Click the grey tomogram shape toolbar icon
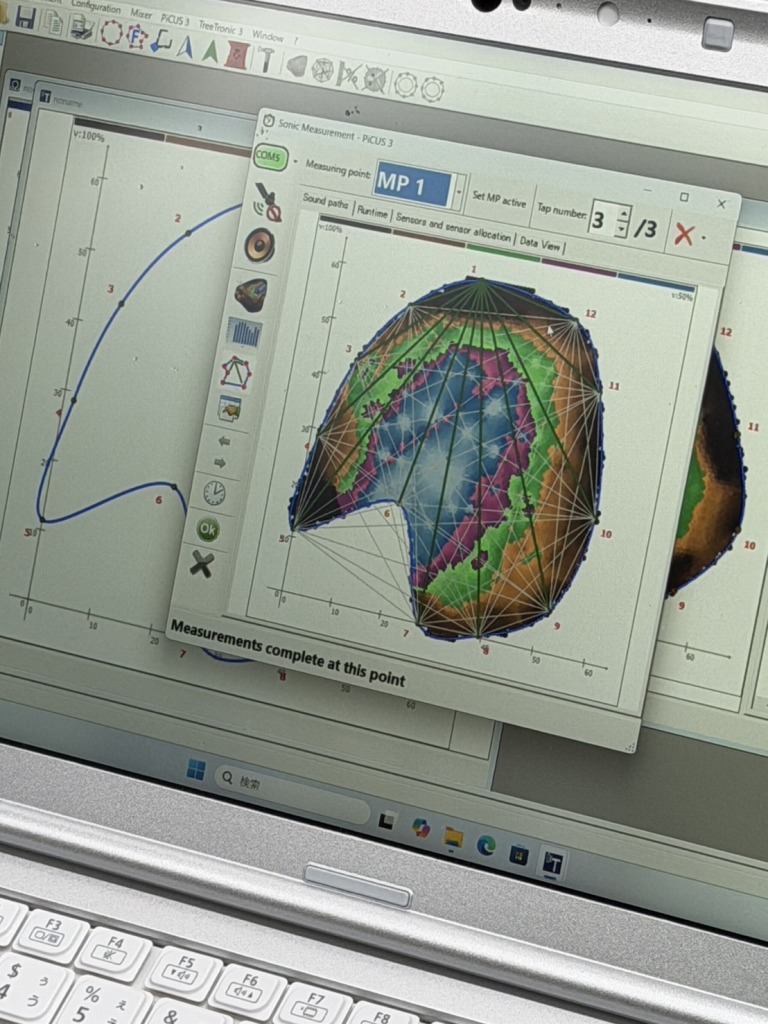The image size is (768, 1024). tap(296, 66)
